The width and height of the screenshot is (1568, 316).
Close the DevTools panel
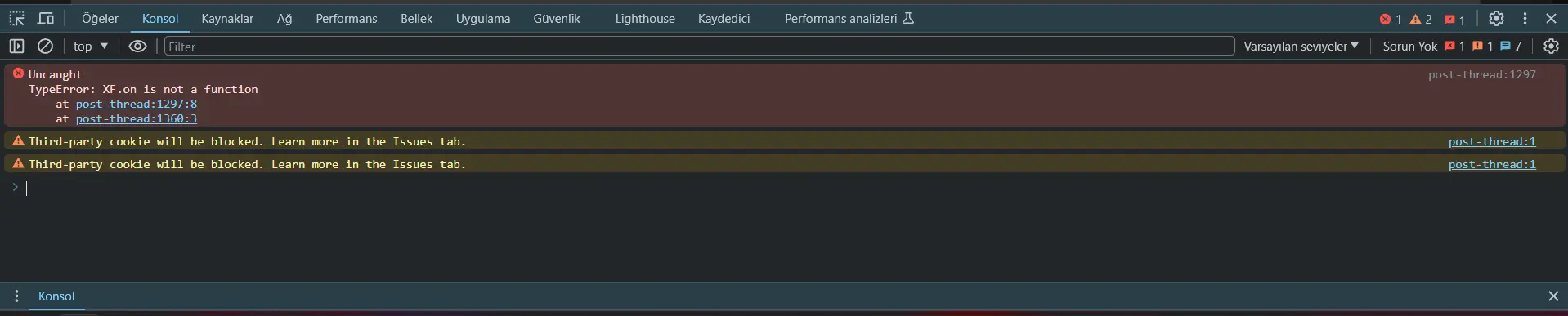tap(1551, 18)
